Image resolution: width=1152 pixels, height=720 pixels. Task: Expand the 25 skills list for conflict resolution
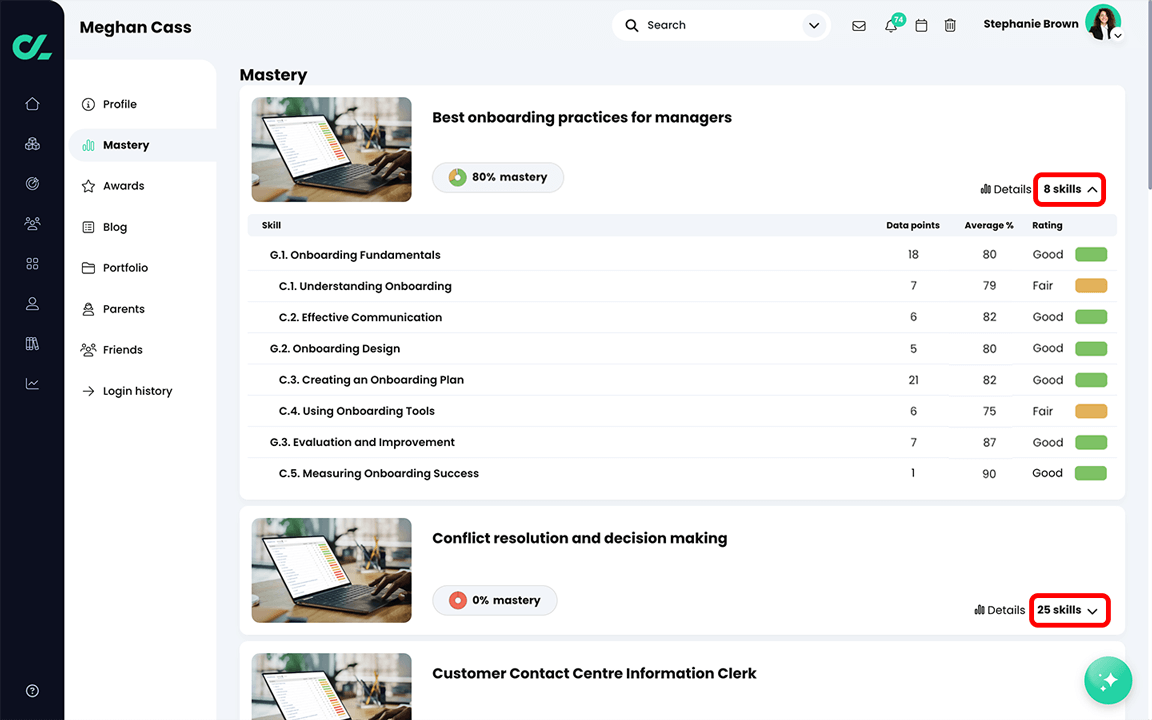coord(1069,610)
